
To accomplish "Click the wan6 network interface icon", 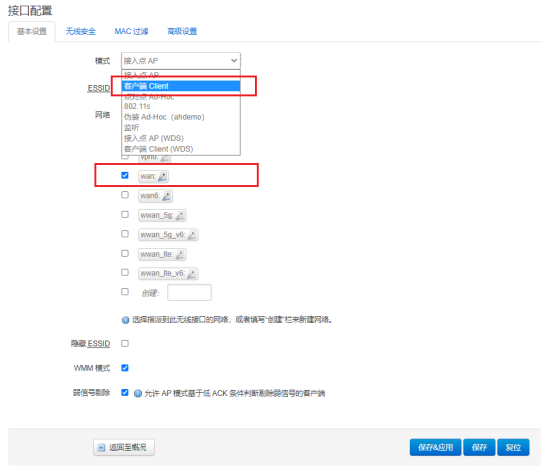I will (x=167, y=196).
